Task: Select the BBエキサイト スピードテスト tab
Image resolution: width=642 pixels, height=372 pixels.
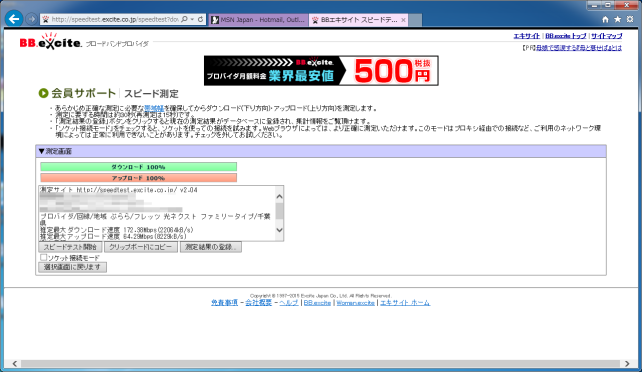Action: [x=355, y=20]
